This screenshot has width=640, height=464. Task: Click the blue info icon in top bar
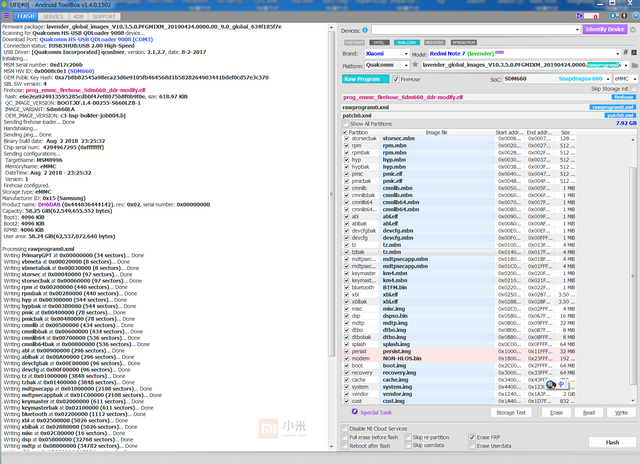tap(613, 16)
